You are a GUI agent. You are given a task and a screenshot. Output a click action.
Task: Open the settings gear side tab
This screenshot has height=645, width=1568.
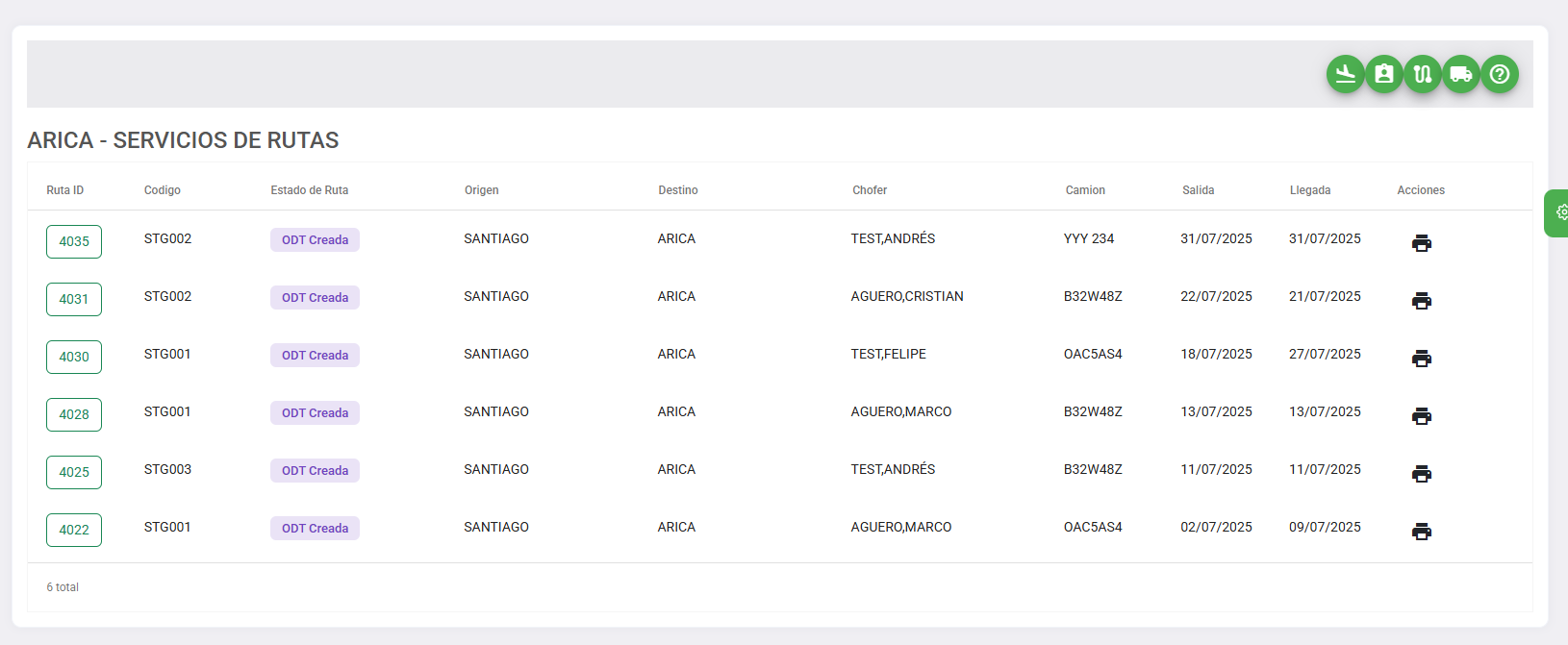pos(1558,212)
